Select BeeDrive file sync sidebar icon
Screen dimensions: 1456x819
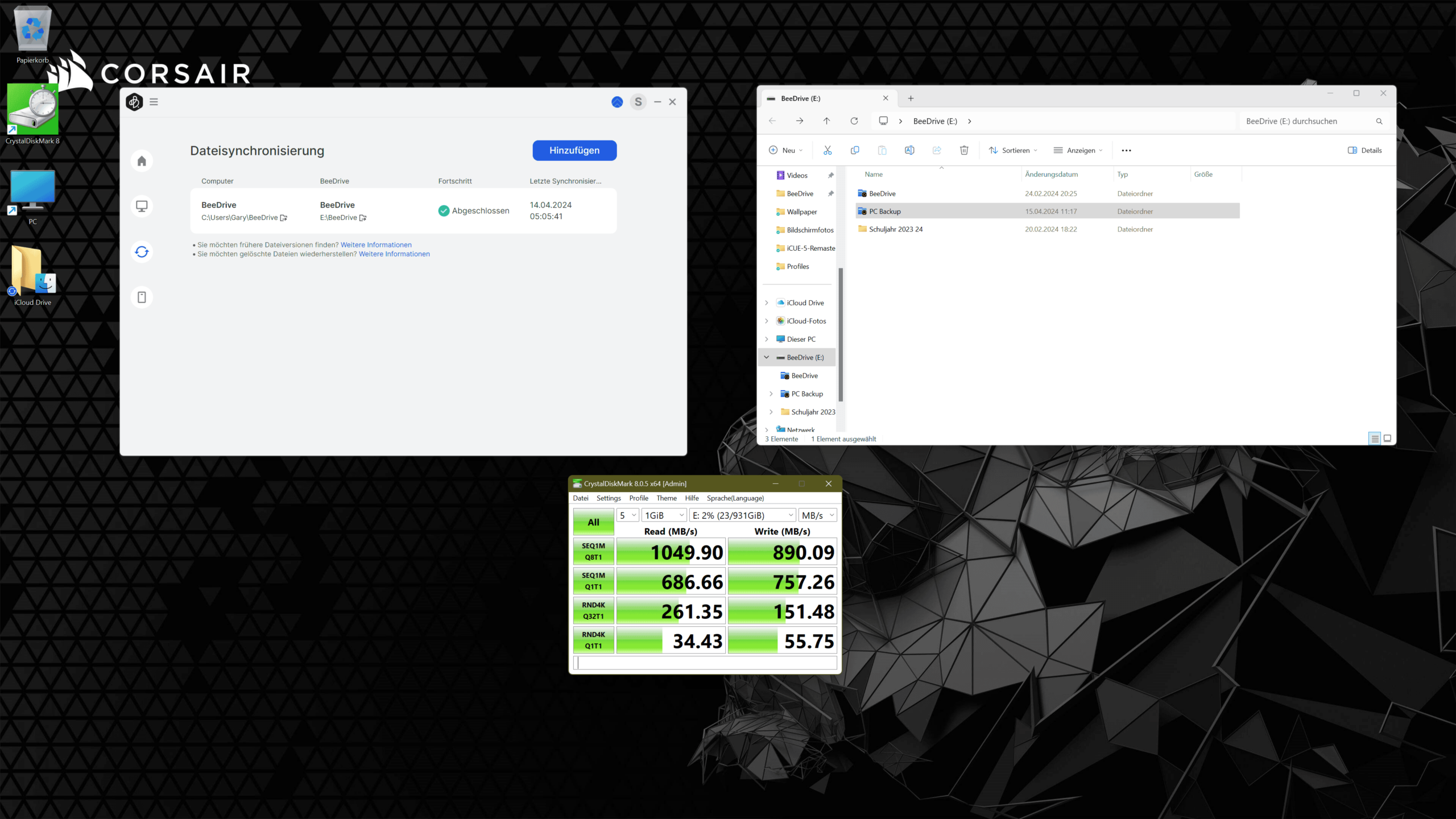[142, 252]
